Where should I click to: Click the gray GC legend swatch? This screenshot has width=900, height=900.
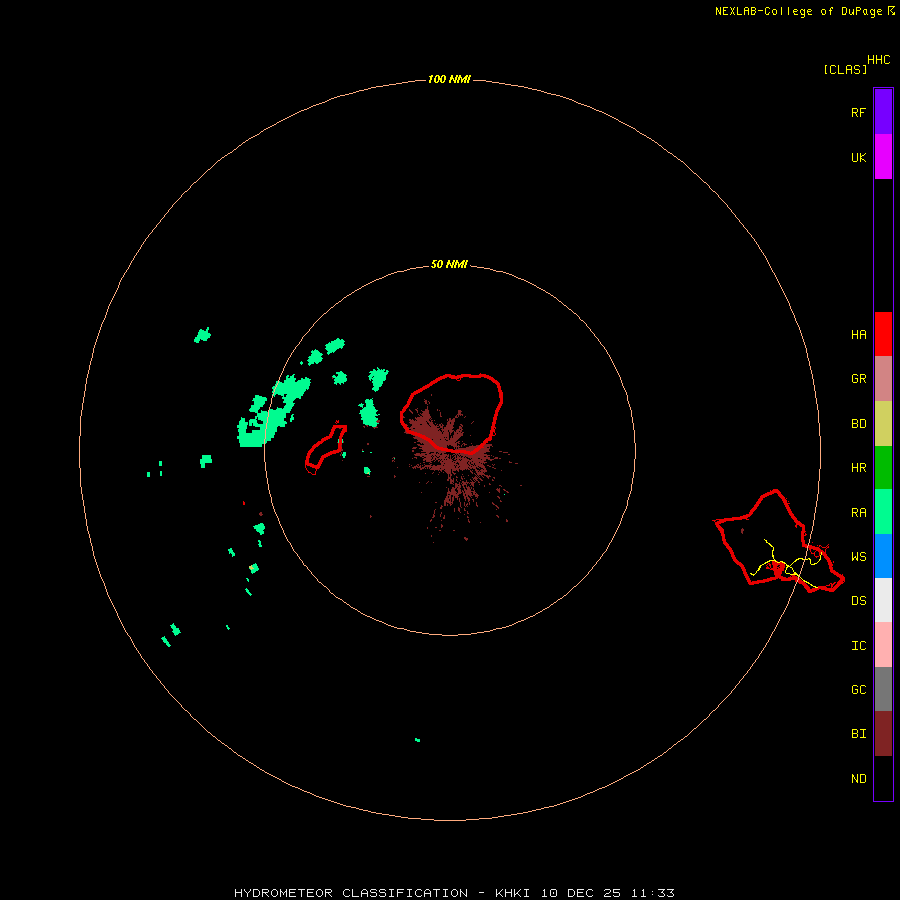pos(883,689)
